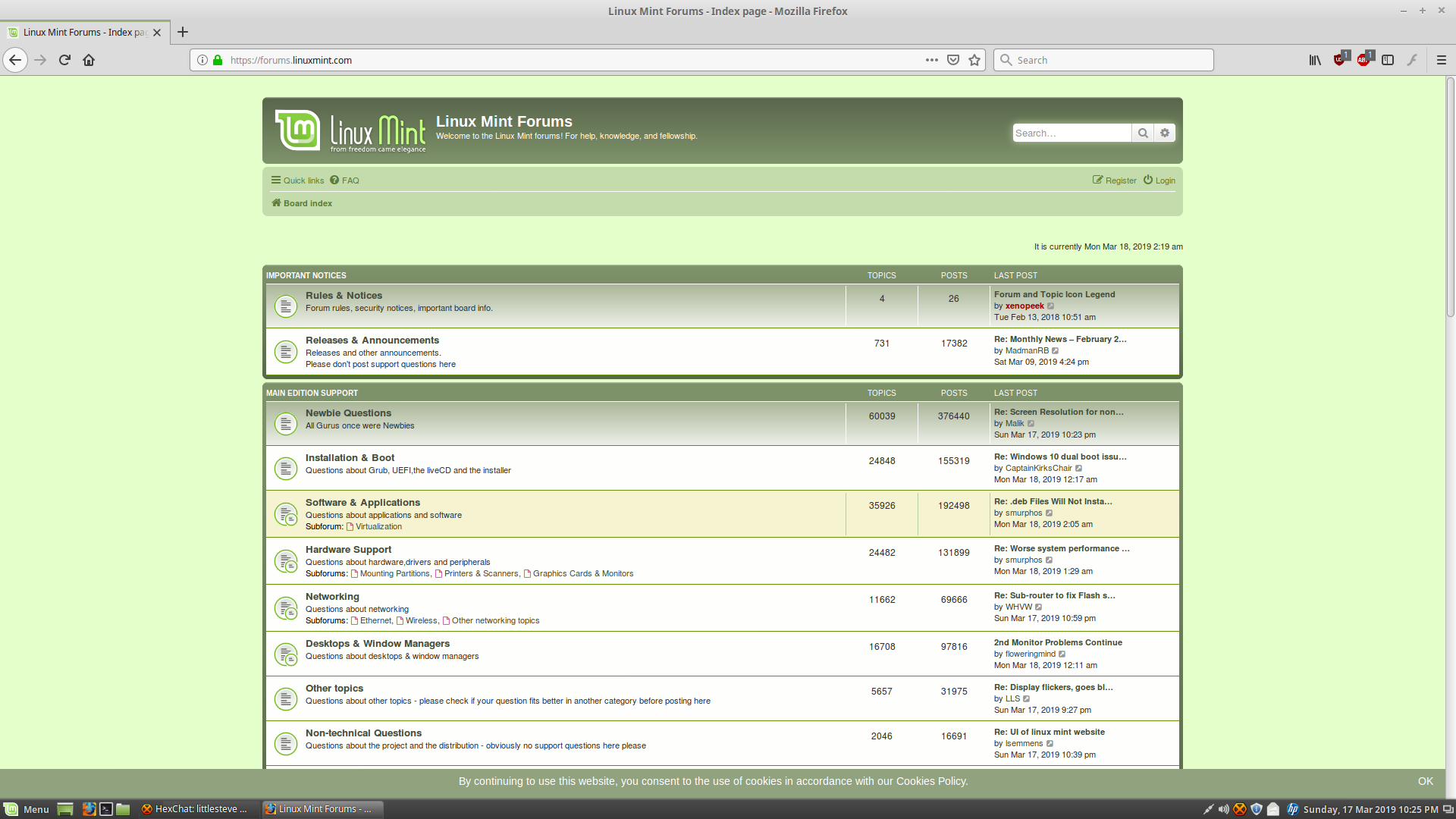The image size is (1456, 819).
Task: Open the Wireless subforum
Action: [x=421, y=621]
